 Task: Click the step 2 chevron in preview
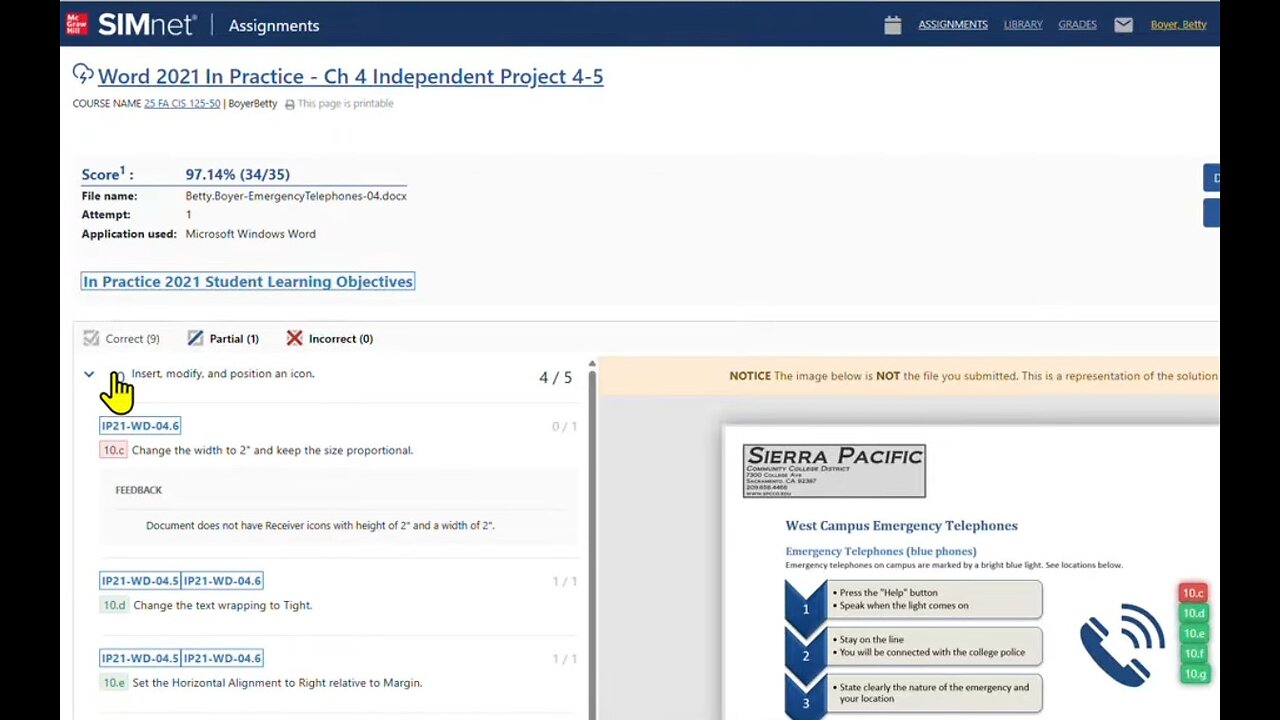pyautogui.click(x=806, y=650)
